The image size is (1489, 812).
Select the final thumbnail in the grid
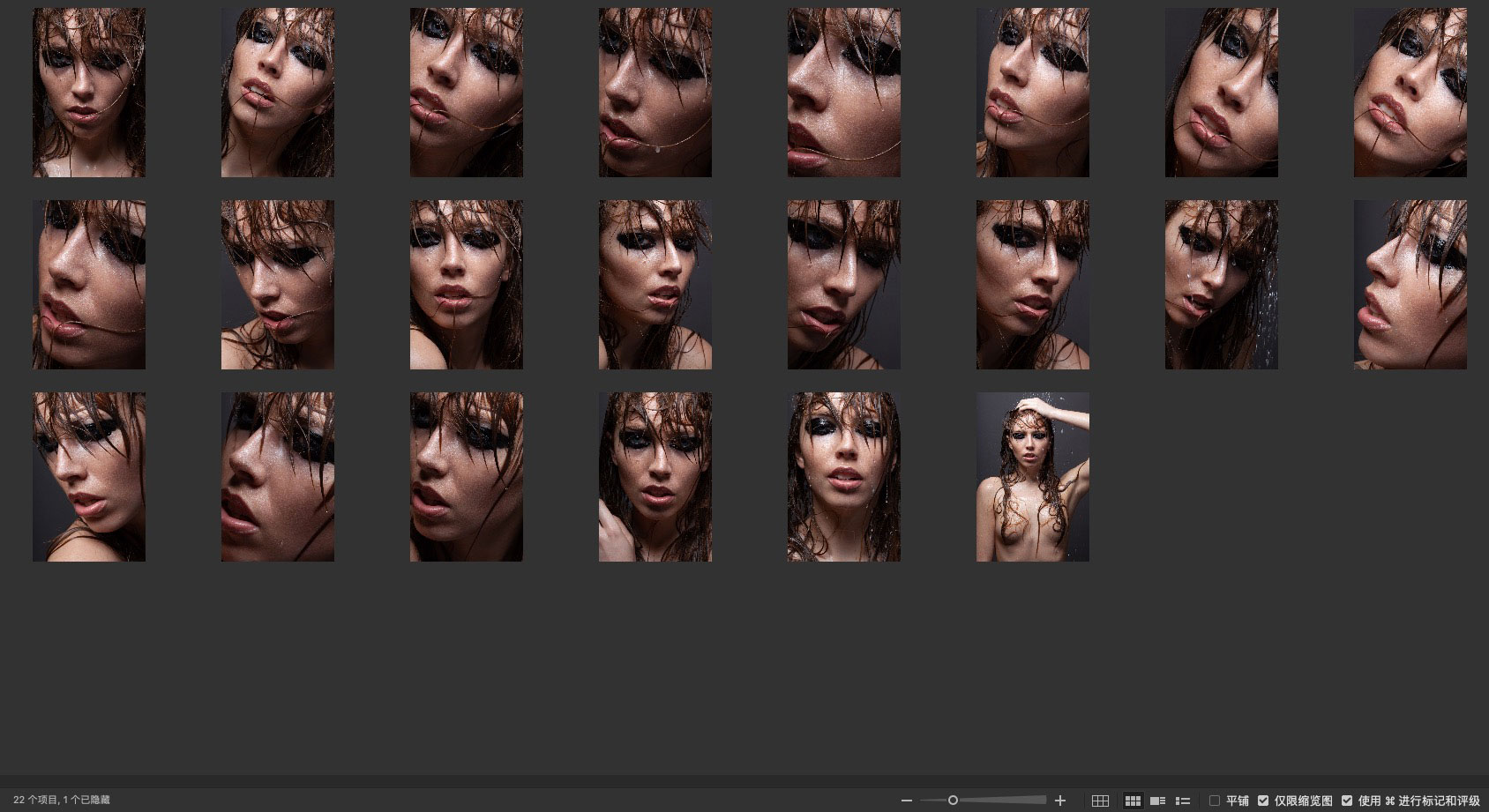pyautogui.click(x=1032, y=476)
